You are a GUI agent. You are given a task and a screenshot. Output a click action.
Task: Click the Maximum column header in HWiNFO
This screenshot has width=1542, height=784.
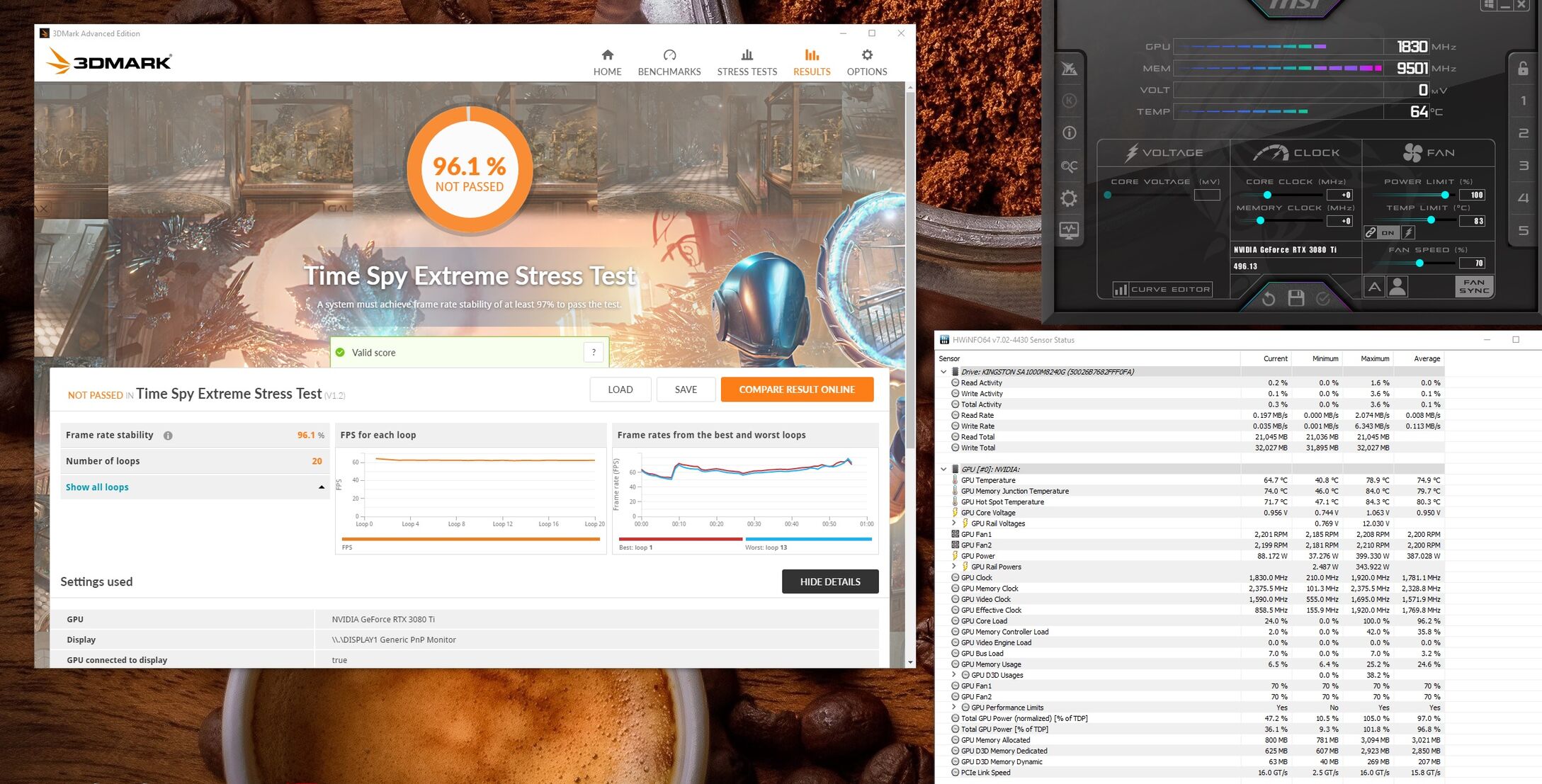pos(1368,358)
